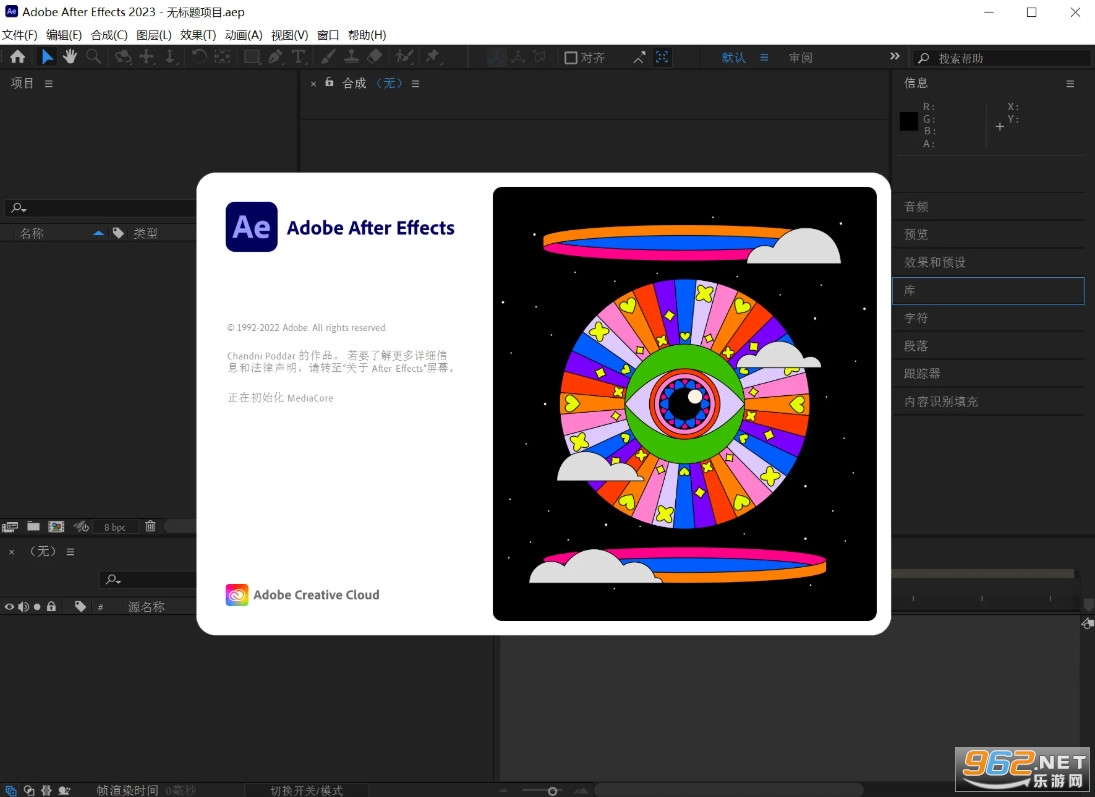Click the snap collapse arrow icon next to 对齐
Viewport: 1095px width, 797px height.
click(x=639, y=58)
